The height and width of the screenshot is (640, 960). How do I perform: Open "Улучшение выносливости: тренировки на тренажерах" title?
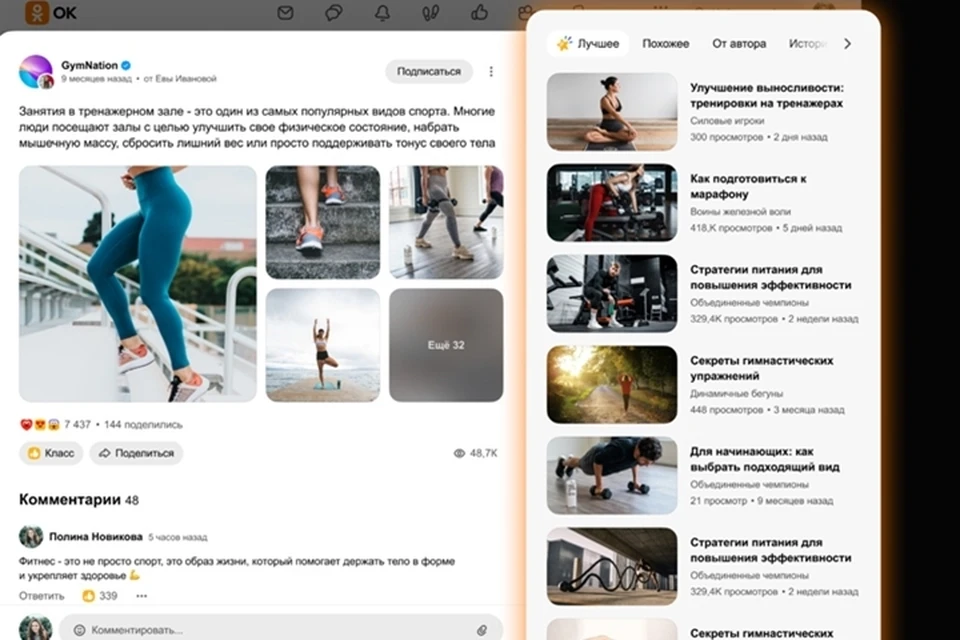[x=767, y=96]
